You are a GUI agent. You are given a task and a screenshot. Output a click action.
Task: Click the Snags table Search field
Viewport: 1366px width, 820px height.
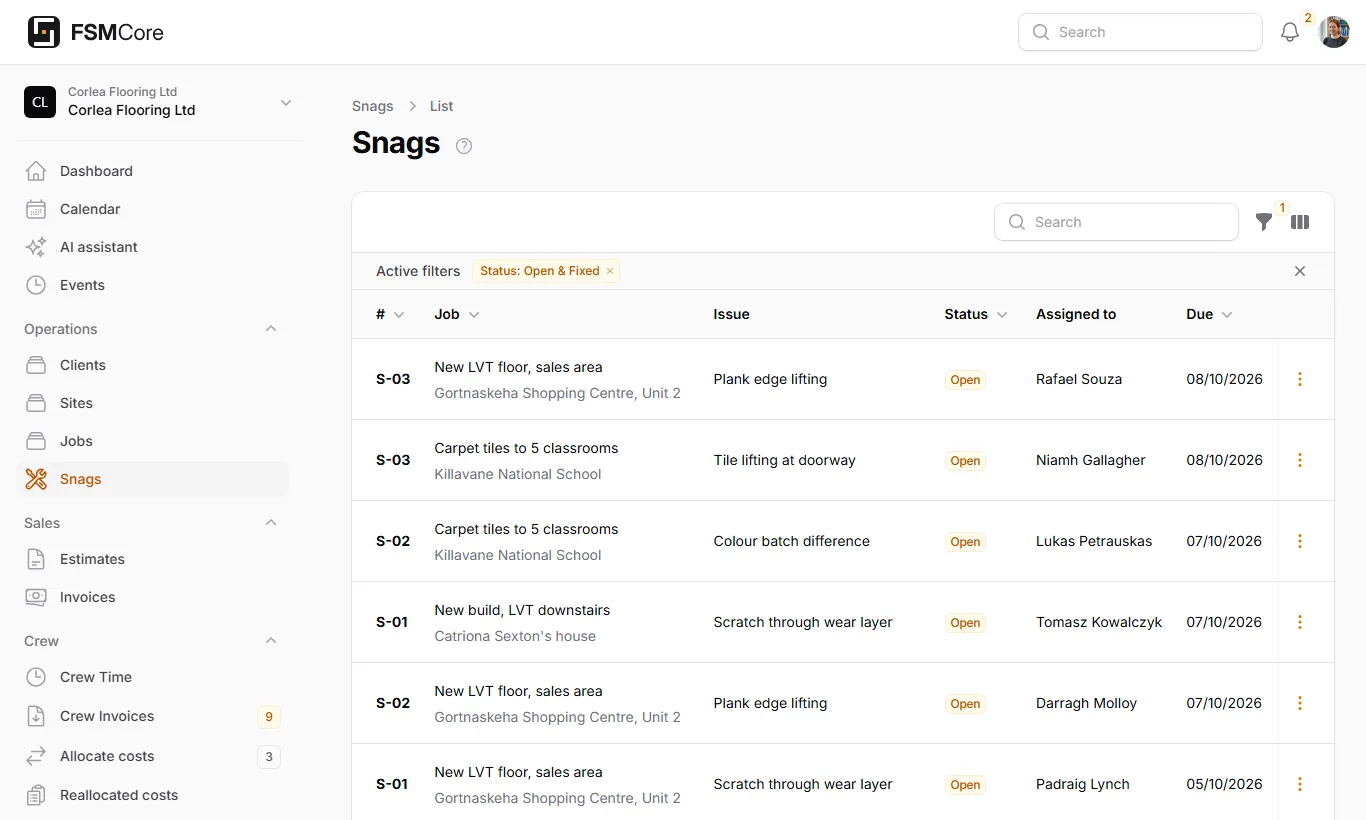click(x=1116, y=222)
